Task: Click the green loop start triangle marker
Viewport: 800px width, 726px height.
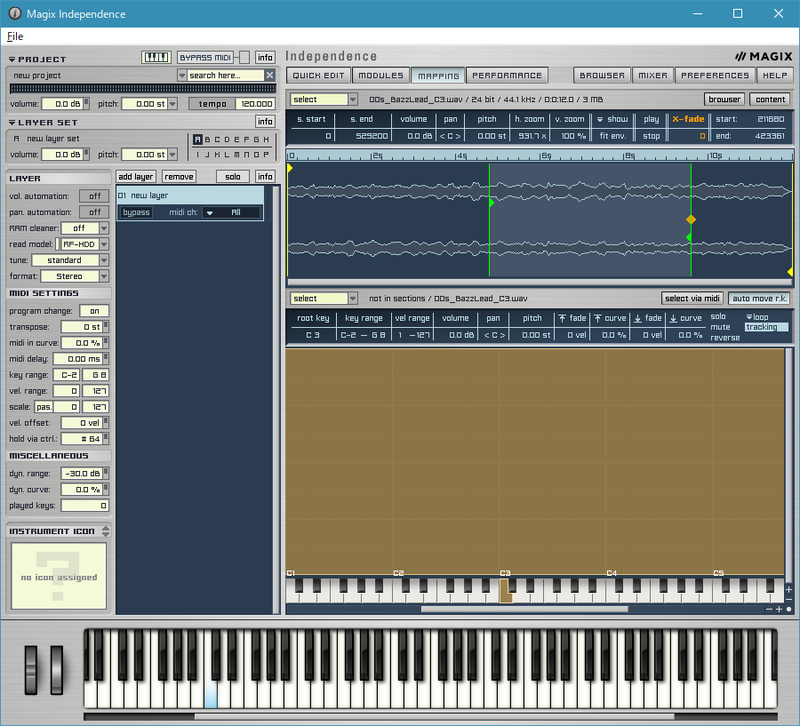Action: pos(491,203)
